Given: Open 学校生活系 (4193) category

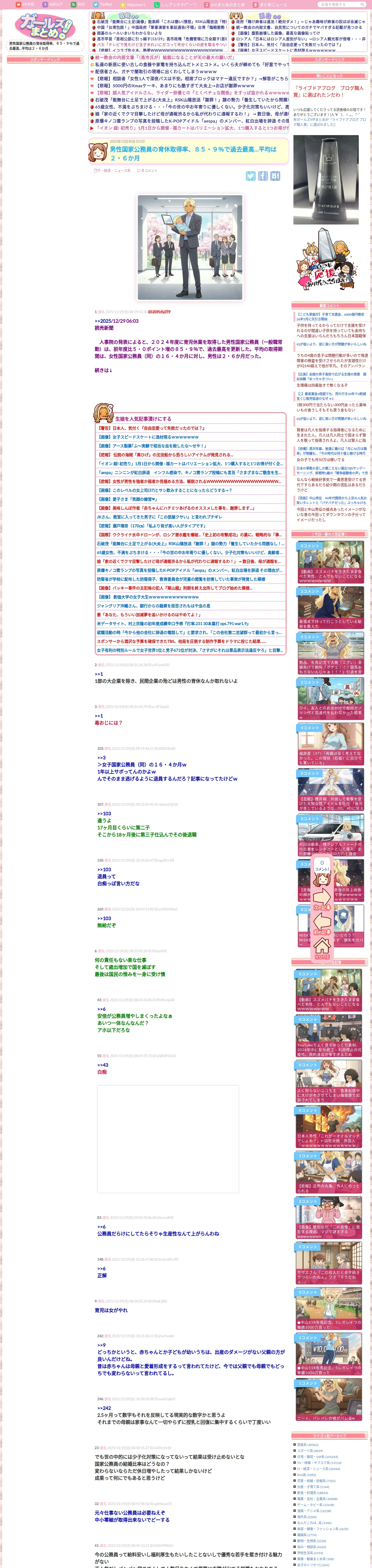Looking at the screenshot, I should (x=310, y=1553).
